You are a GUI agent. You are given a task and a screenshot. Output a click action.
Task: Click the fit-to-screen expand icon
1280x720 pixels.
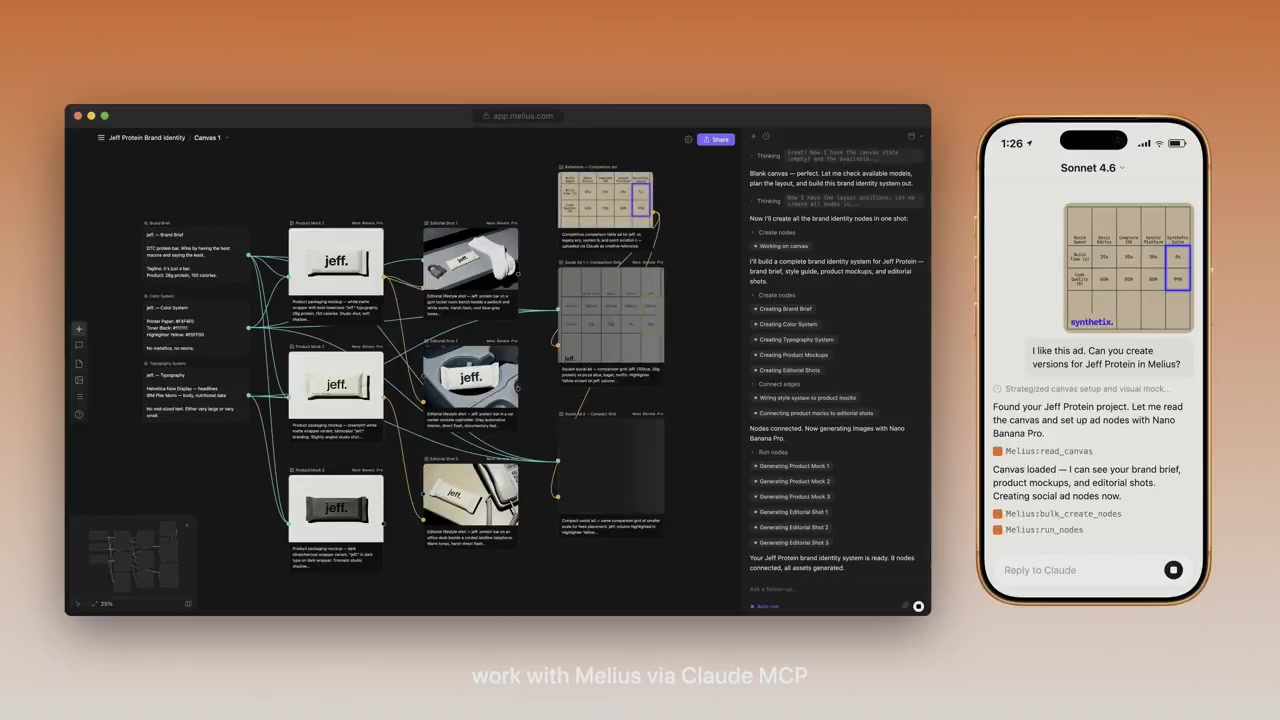pyautogui.click(x=94, y=604)
